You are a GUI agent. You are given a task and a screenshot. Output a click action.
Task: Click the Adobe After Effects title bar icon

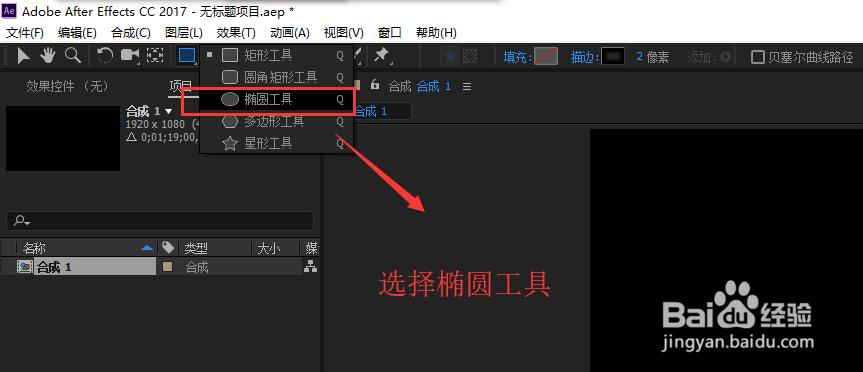coord(9,10)
